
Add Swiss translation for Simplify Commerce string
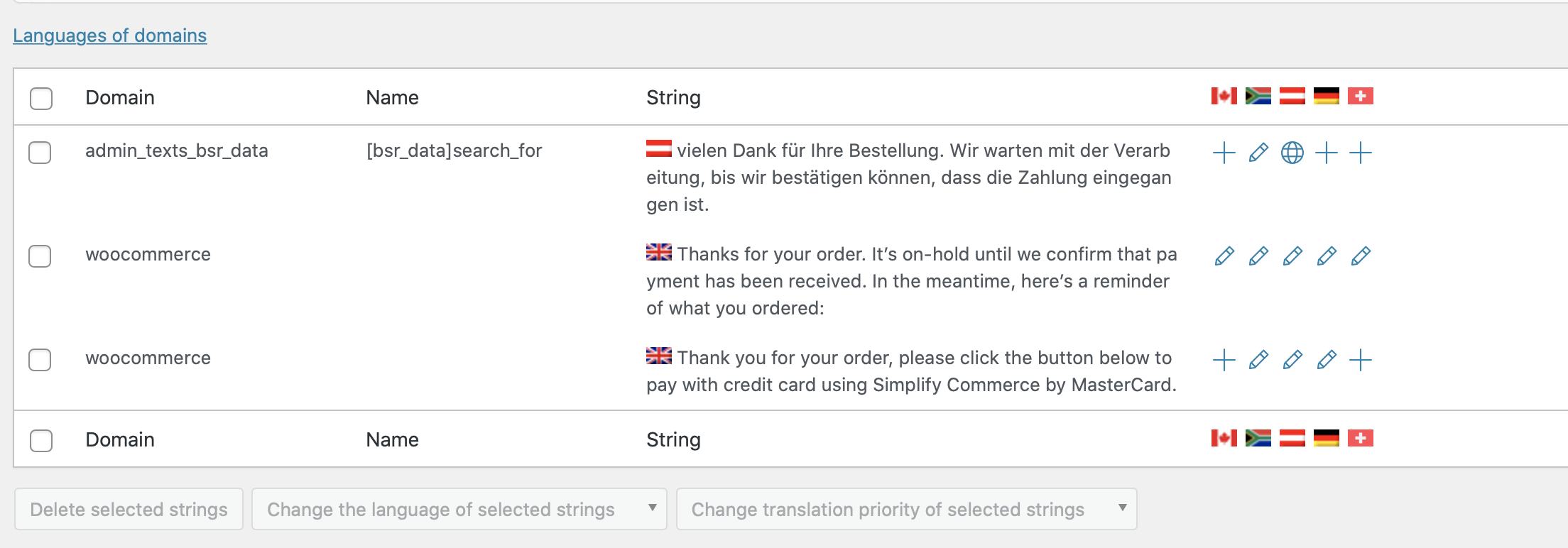1361,360
